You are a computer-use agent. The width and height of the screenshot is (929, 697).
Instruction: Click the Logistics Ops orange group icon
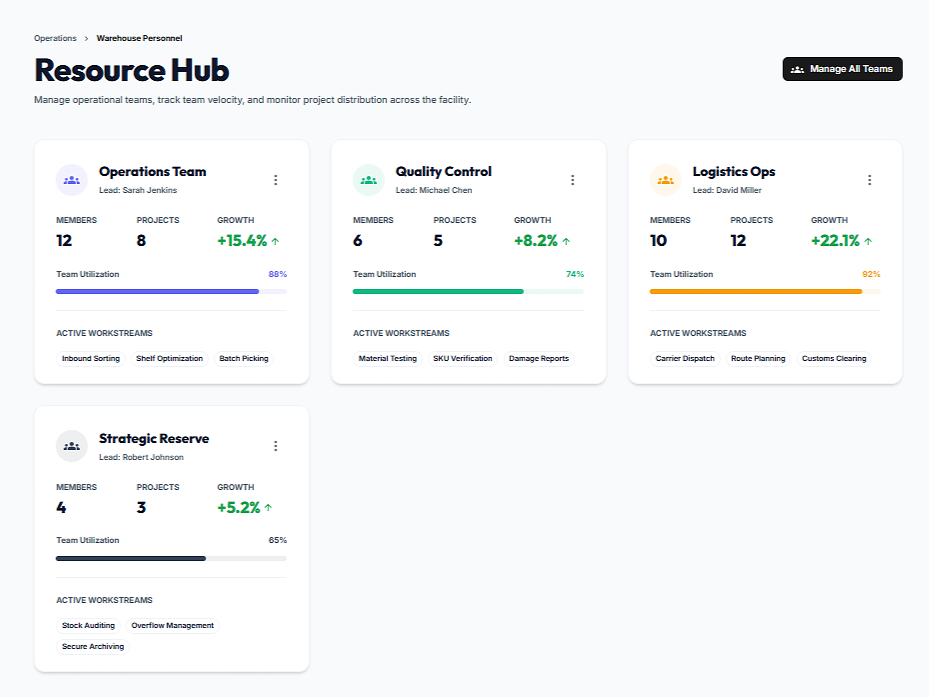pos(665,180)
